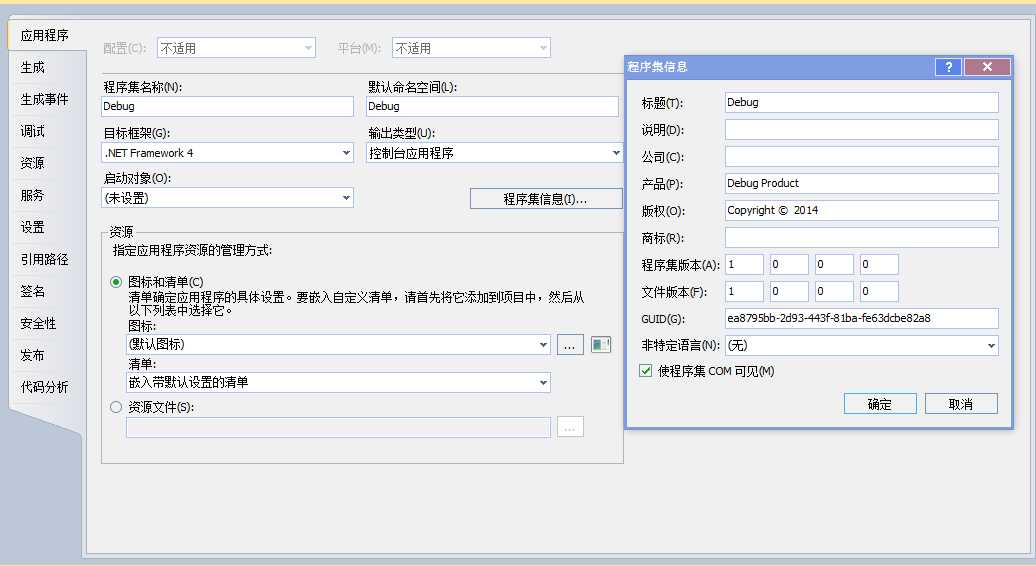This screenshot has height=566, width=1036.
Task: Open the 非特定语言 (无) dropdown
Action: coord(862,345)
